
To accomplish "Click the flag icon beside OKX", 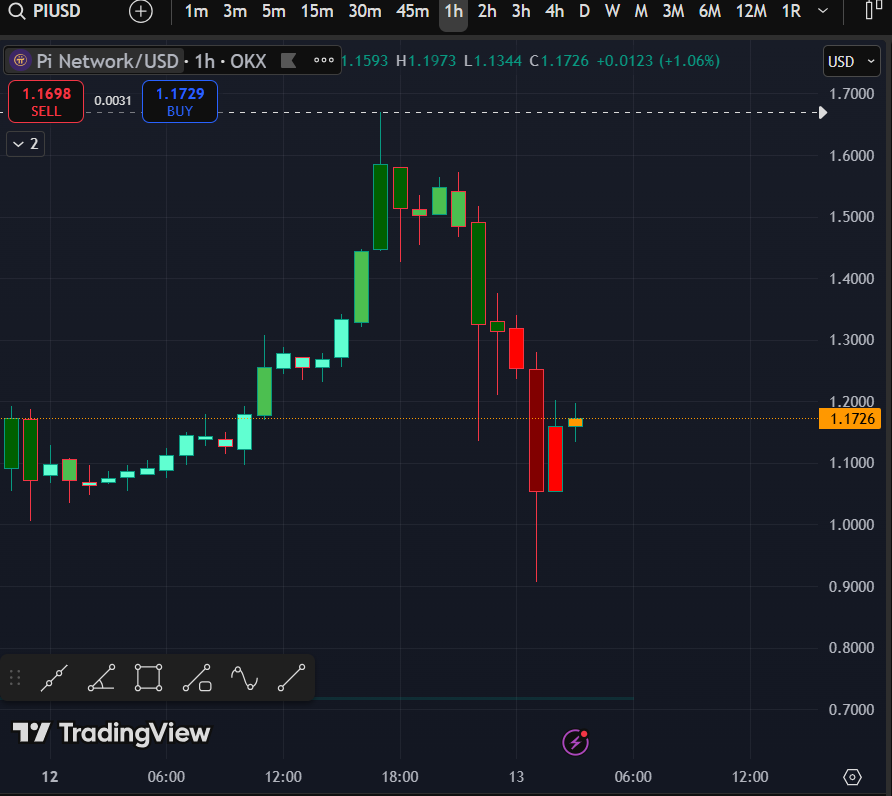I will pyautogui.click(x=288, y=60).
